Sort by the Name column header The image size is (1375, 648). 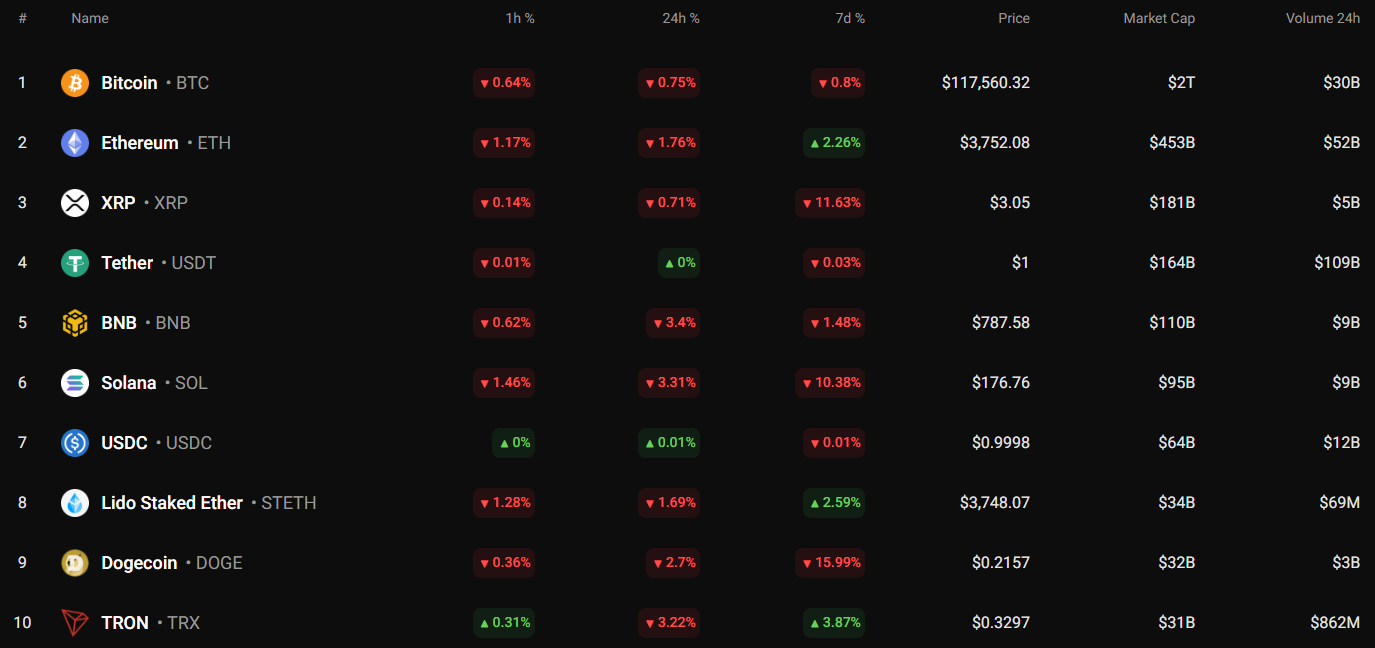coord(90,18)
